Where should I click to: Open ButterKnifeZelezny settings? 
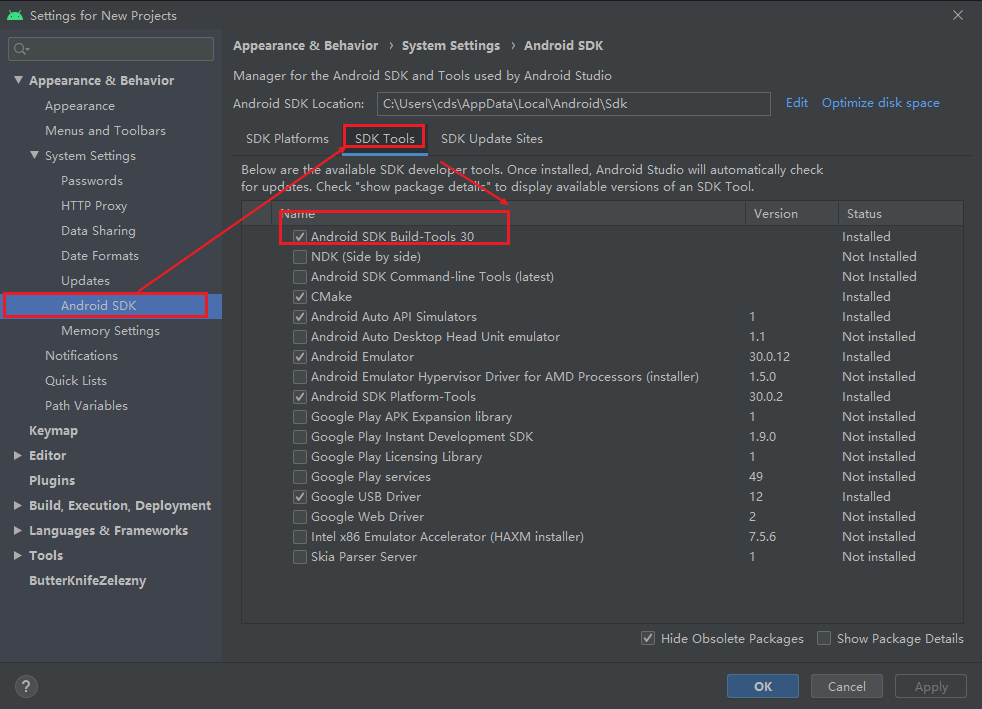tap(88, 581)
